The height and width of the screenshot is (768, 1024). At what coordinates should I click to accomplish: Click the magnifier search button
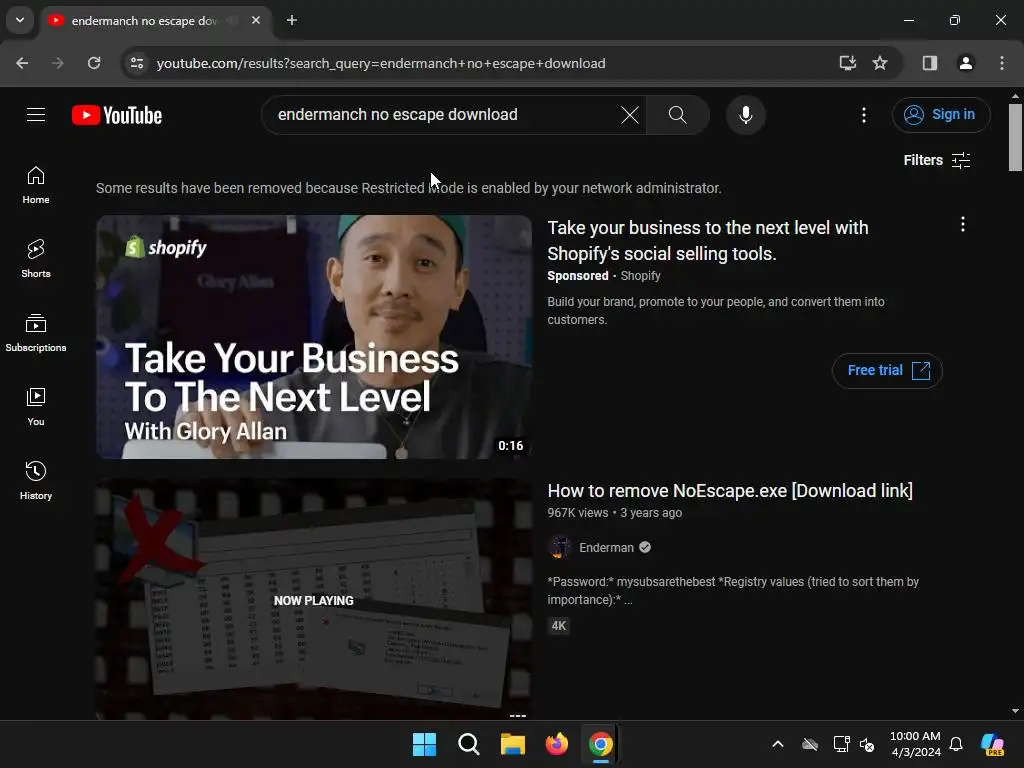pyautogui.click(x=677, y=115)
